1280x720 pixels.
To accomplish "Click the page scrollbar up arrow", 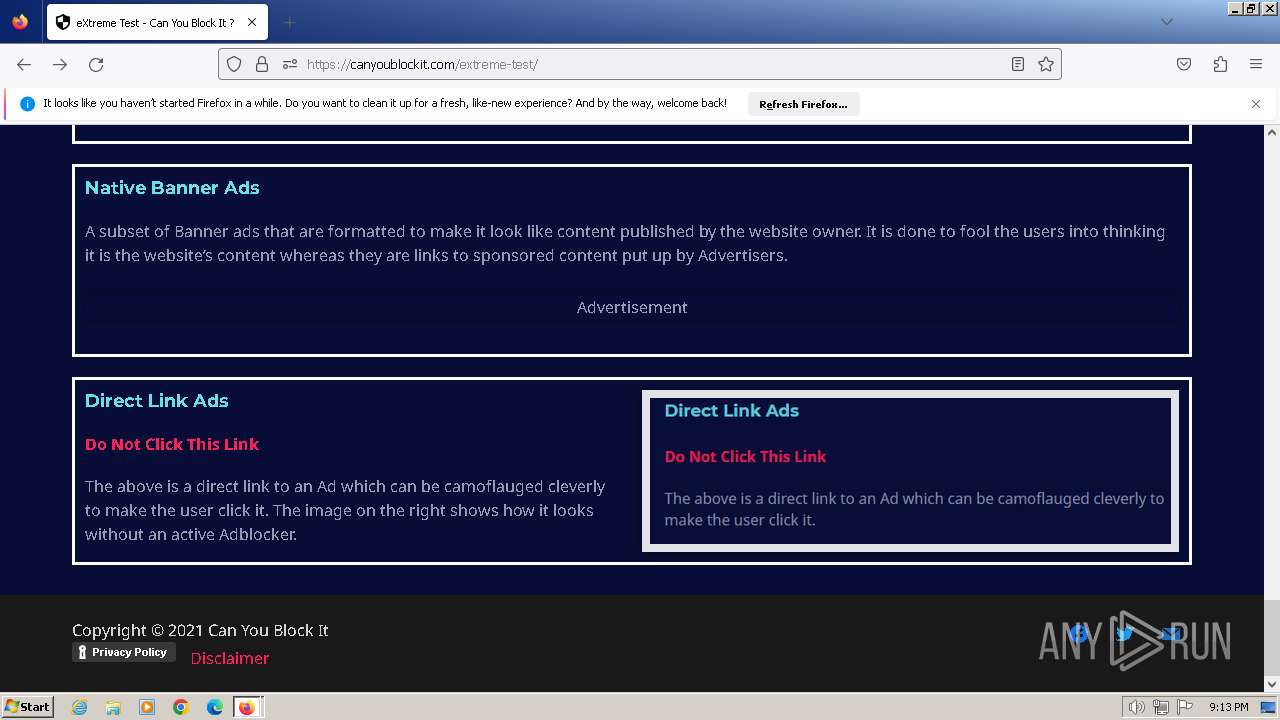I will pyautogui.click(x=1272, y=132).
